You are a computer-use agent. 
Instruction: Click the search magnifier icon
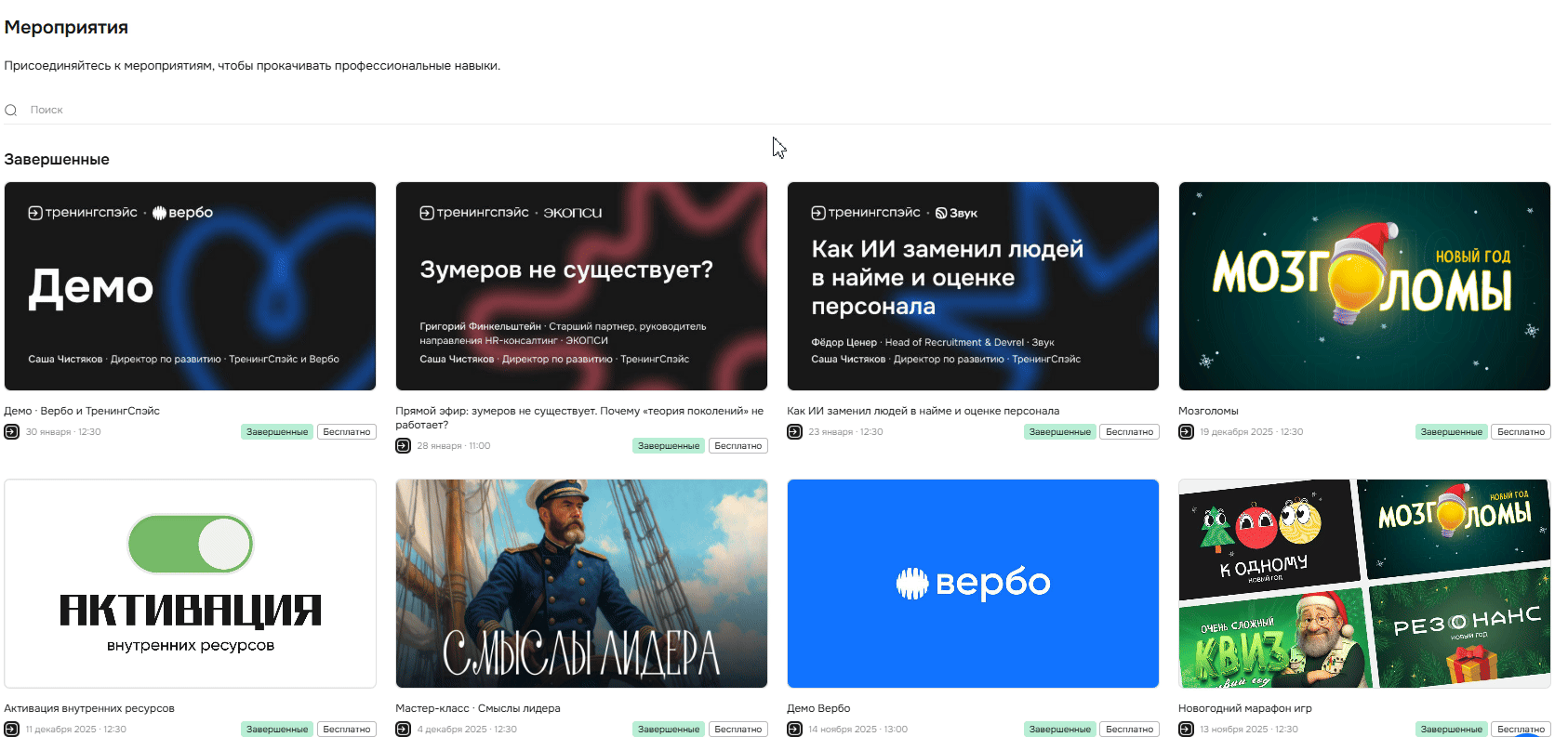coord(11,110)
